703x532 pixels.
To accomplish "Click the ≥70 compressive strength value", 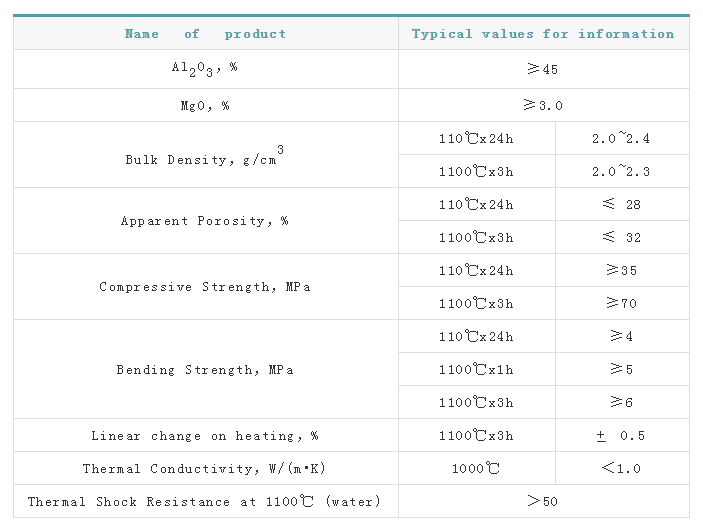I will 621,304.
